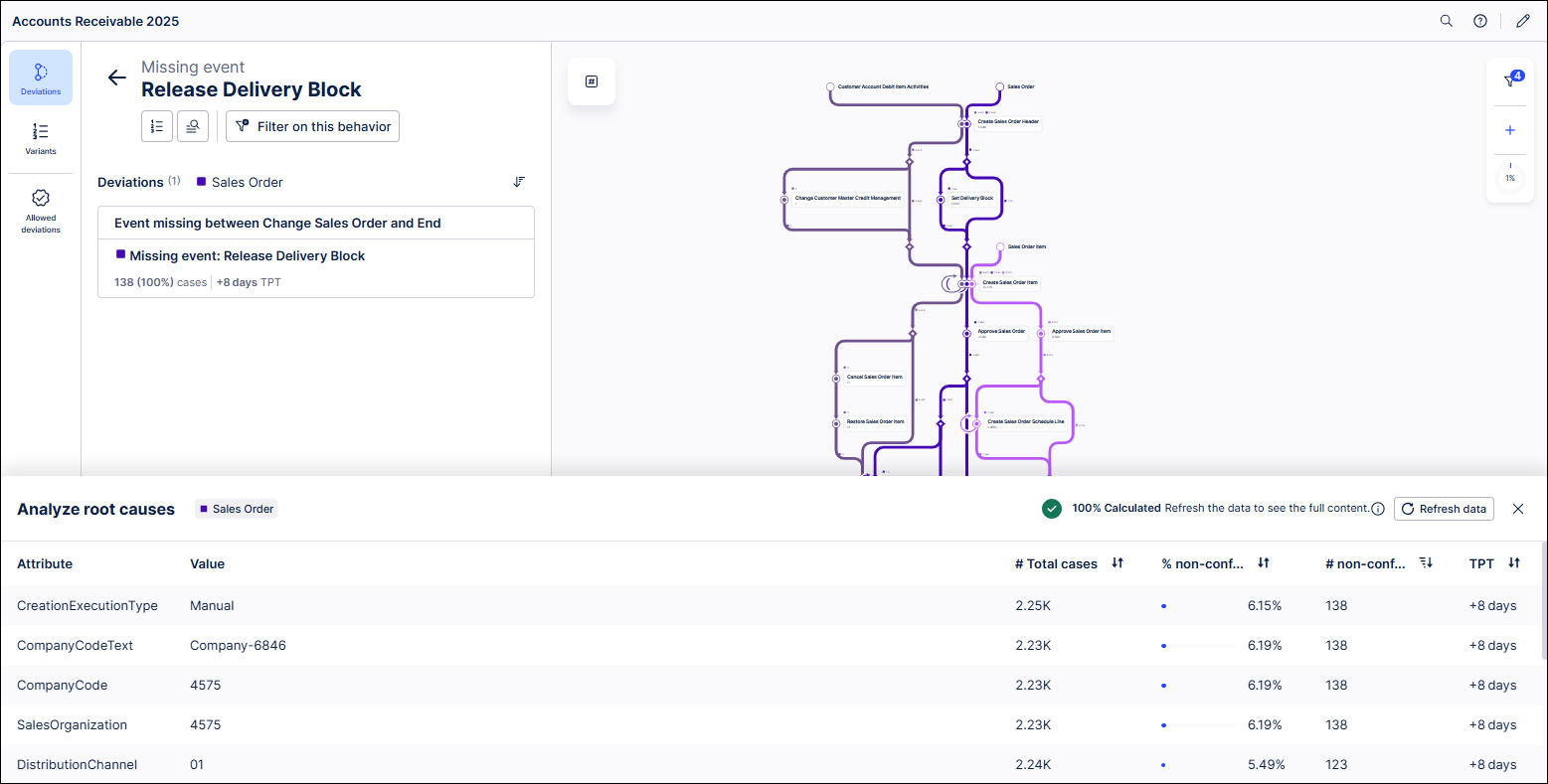Open Allowed deviations in the sidebar

click(41, 210)
